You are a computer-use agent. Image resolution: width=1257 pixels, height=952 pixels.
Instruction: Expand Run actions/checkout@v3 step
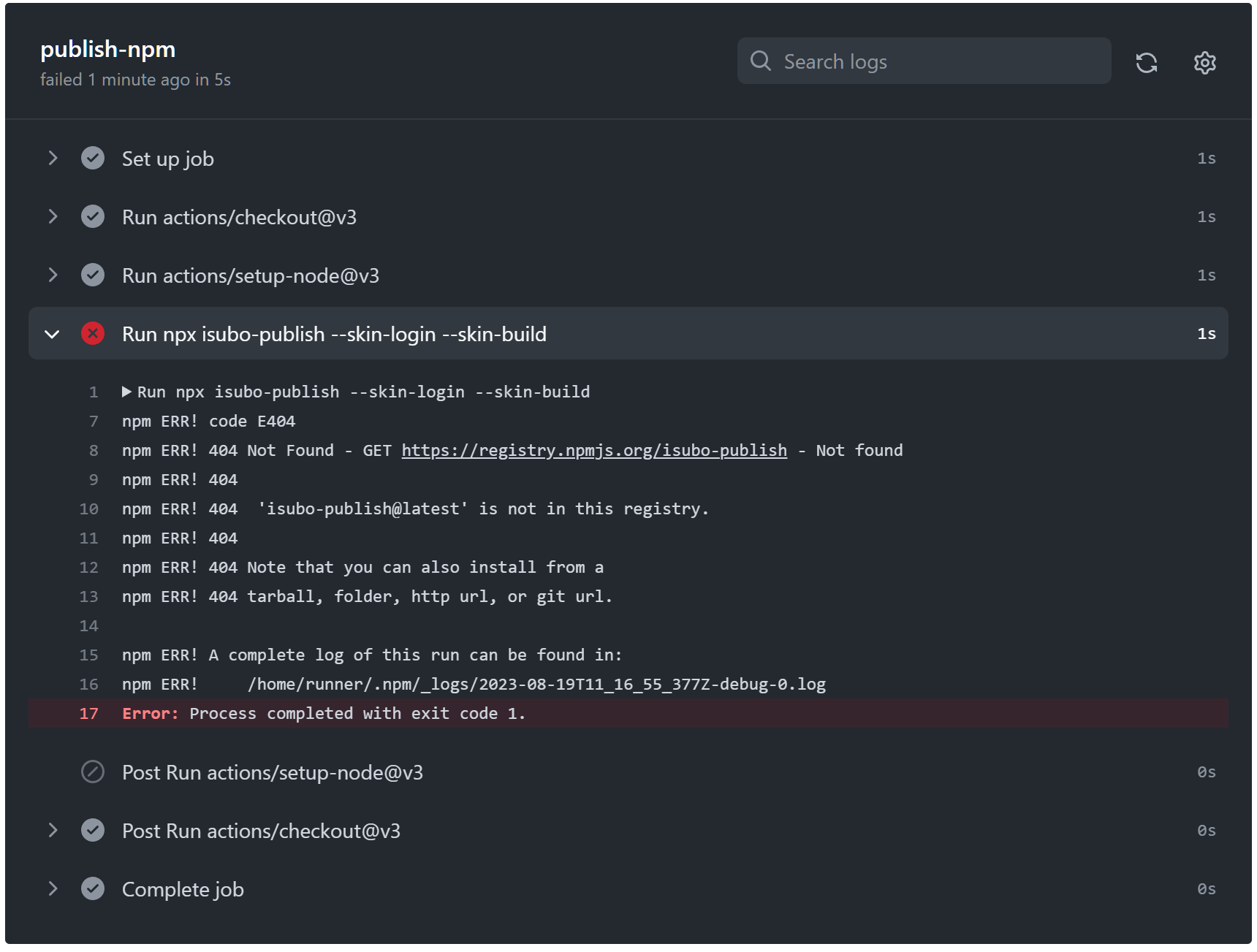[52, 216]
